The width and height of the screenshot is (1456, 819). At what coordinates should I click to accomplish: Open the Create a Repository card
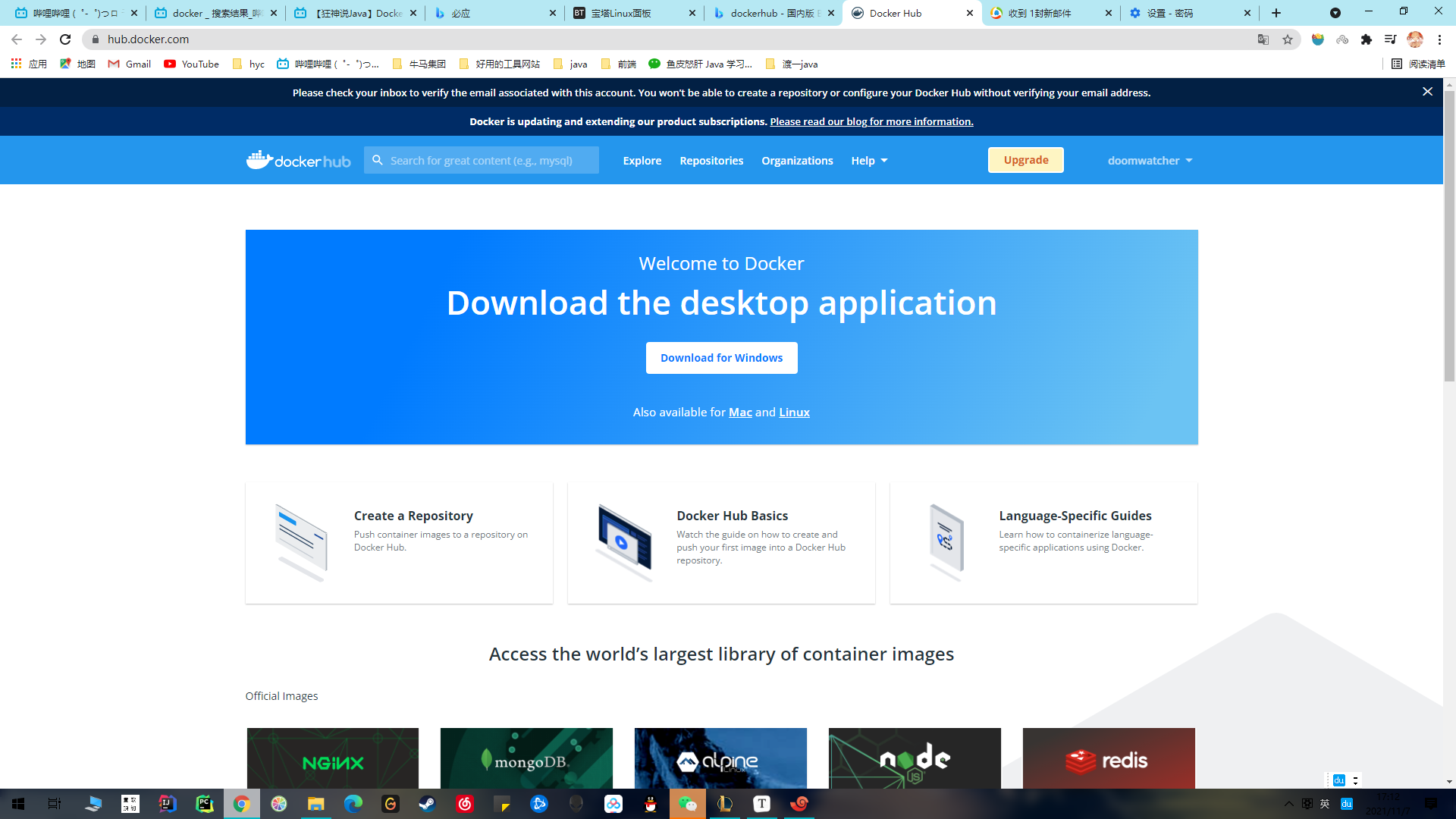pyautogui.click(x=399, y=542)
